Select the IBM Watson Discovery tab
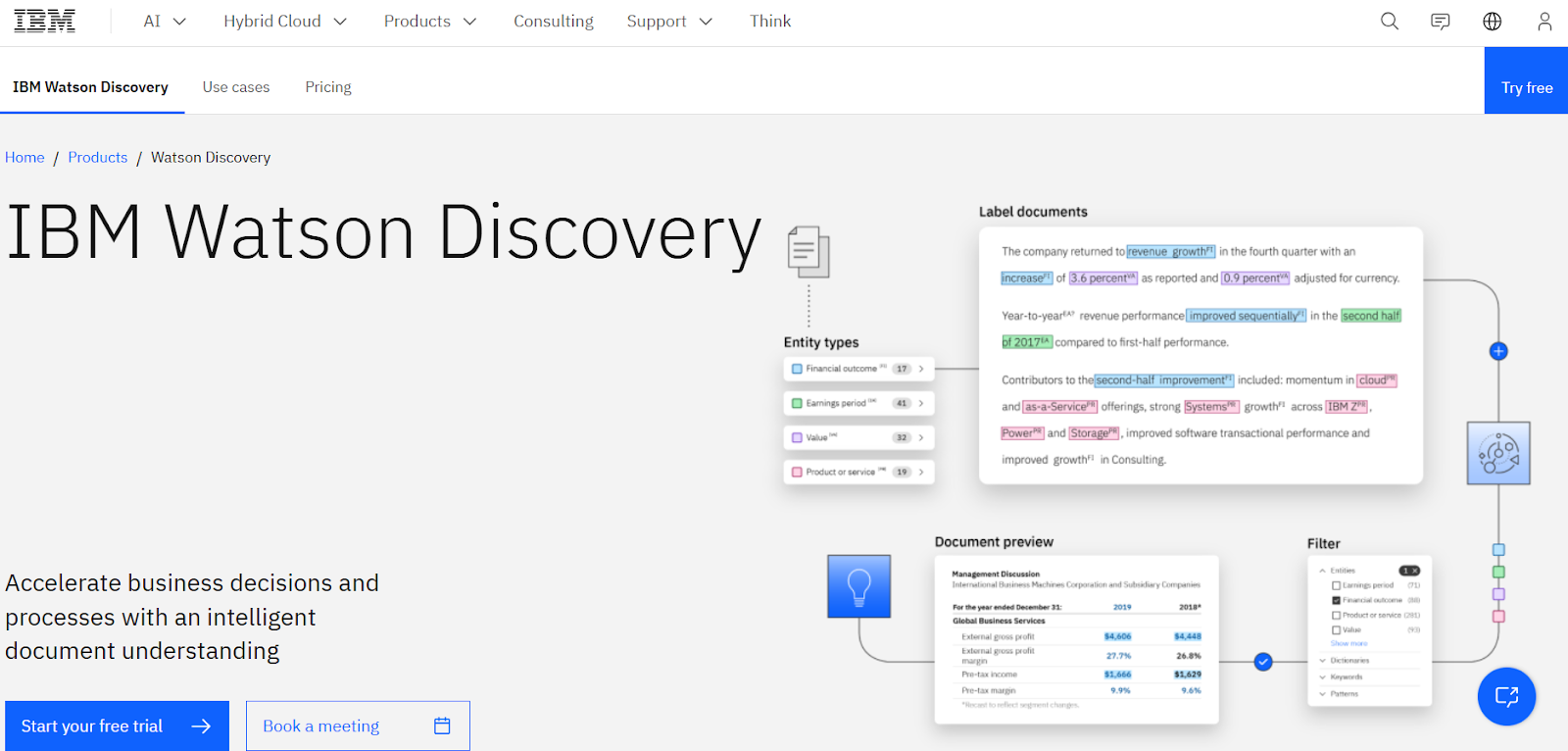 (90, 87)
